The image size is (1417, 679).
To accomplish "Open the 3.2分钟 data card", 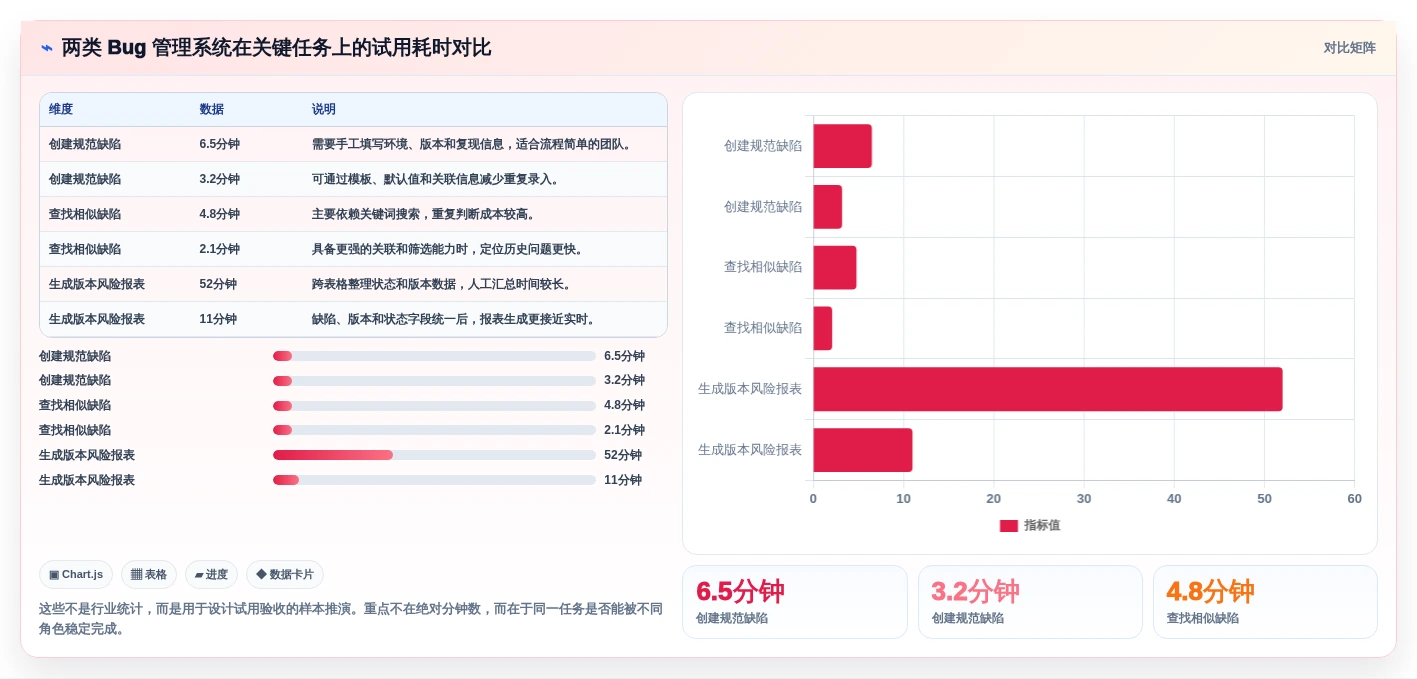I will point(1030,602).
